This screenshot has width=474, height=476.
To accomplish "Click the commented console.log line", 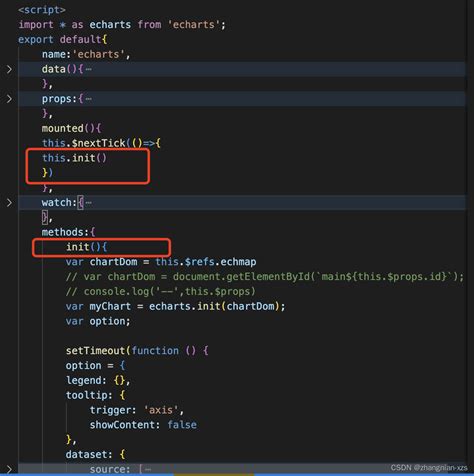I will coord(161,292).
